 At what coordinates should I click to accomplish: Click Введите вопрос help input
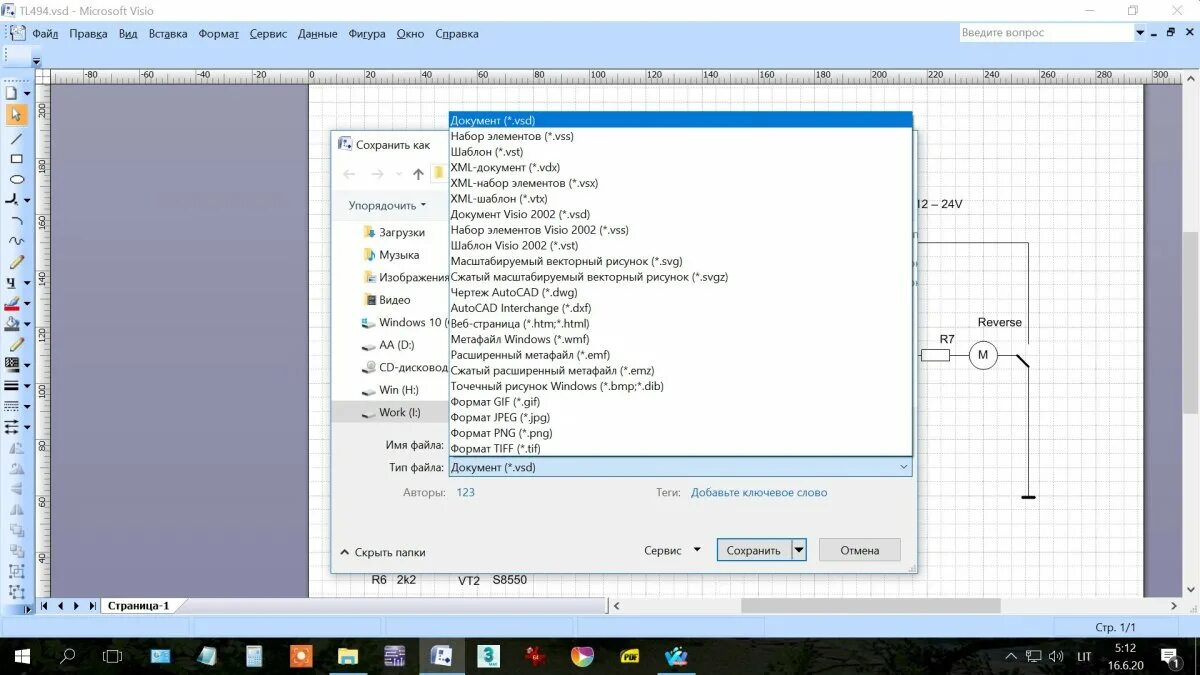(x=1046, y=33)
